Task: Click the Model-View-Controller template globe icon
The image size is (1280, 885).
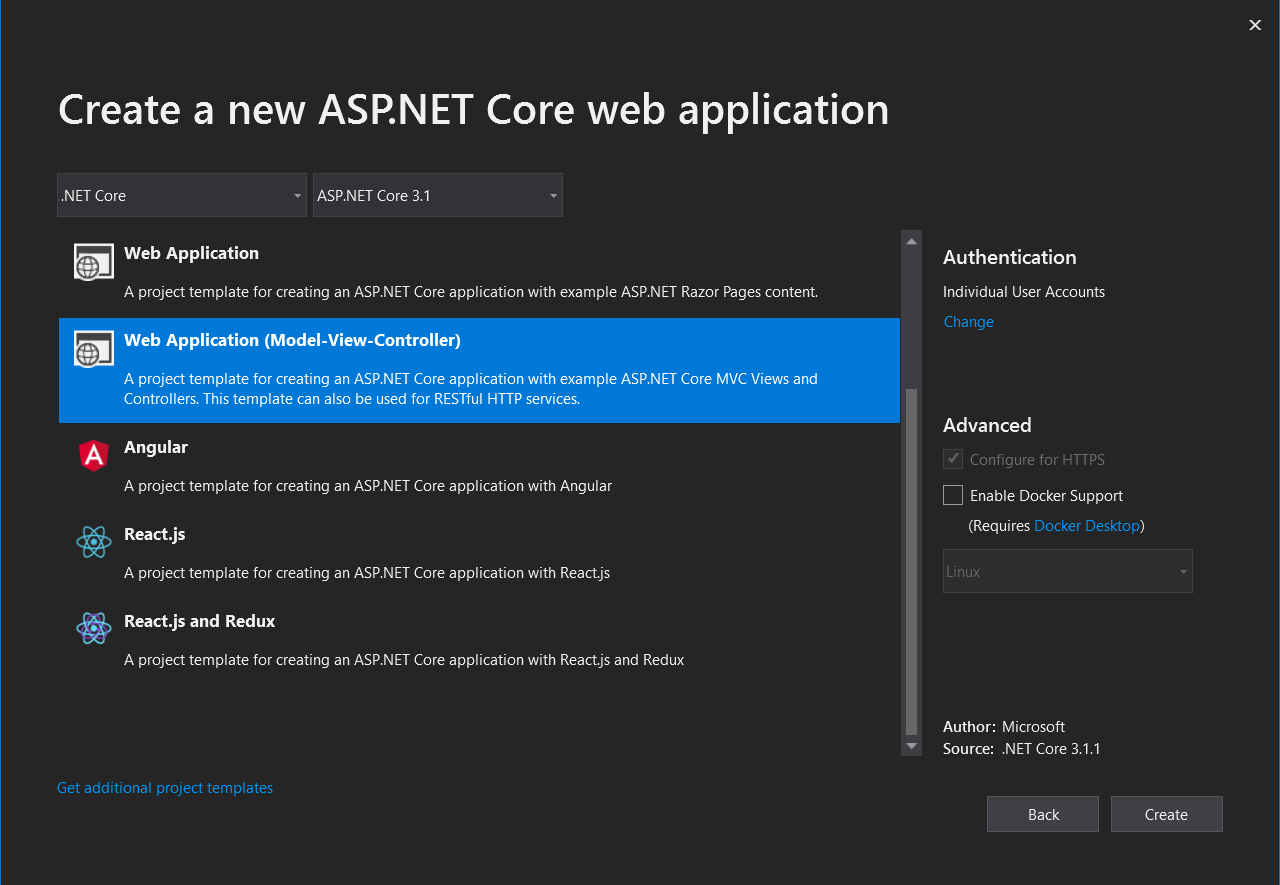Action: point(93,350)
